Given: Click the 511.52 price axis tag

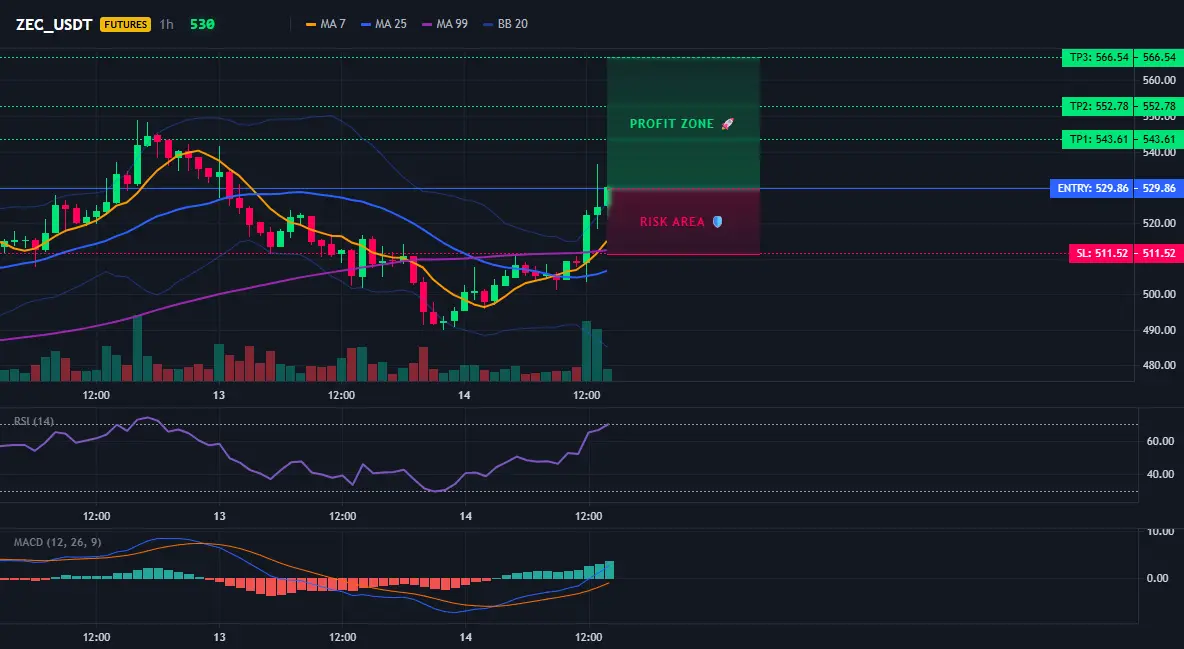Looking at the screenshot, I should tap(1159, 253).
